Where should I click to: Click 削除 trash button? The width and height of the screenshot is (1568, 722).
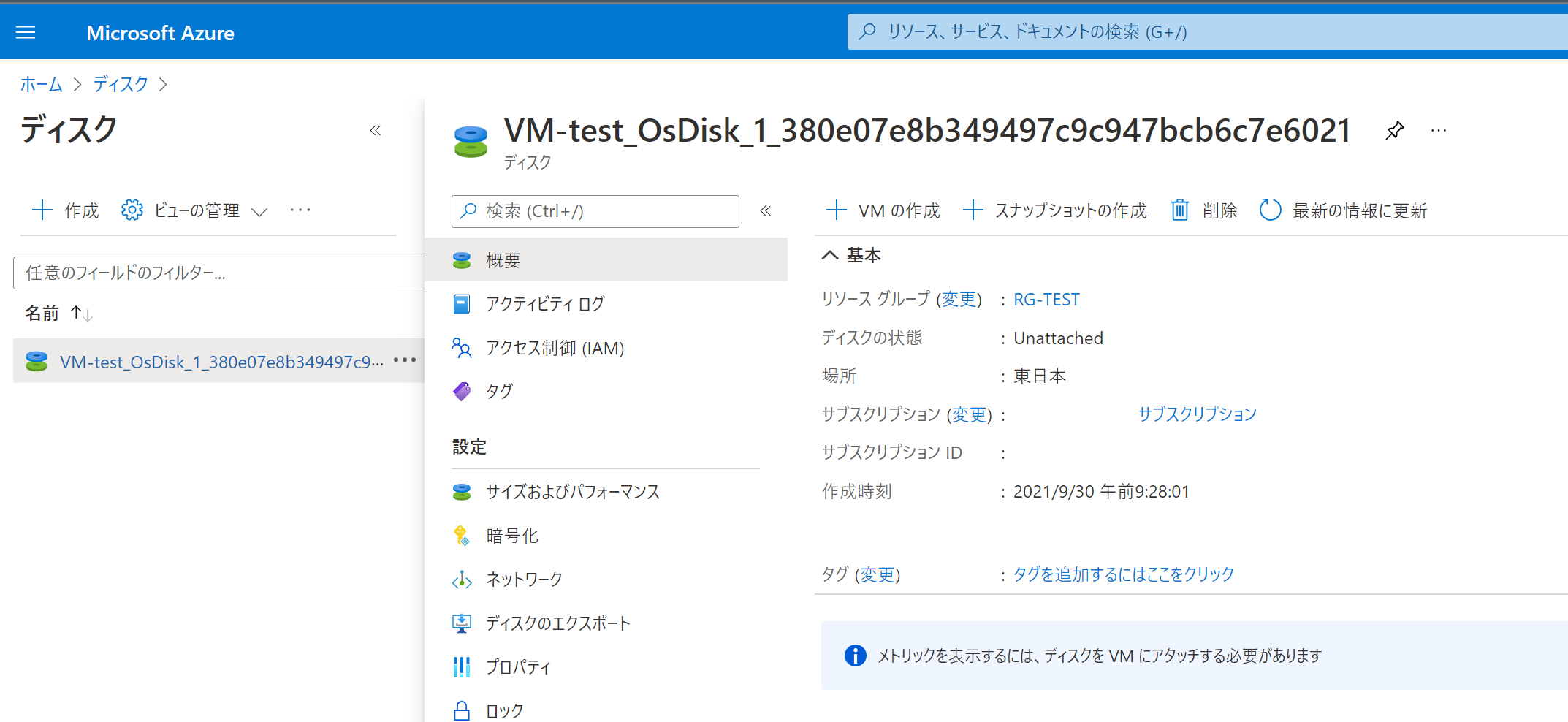[1204, 211]
